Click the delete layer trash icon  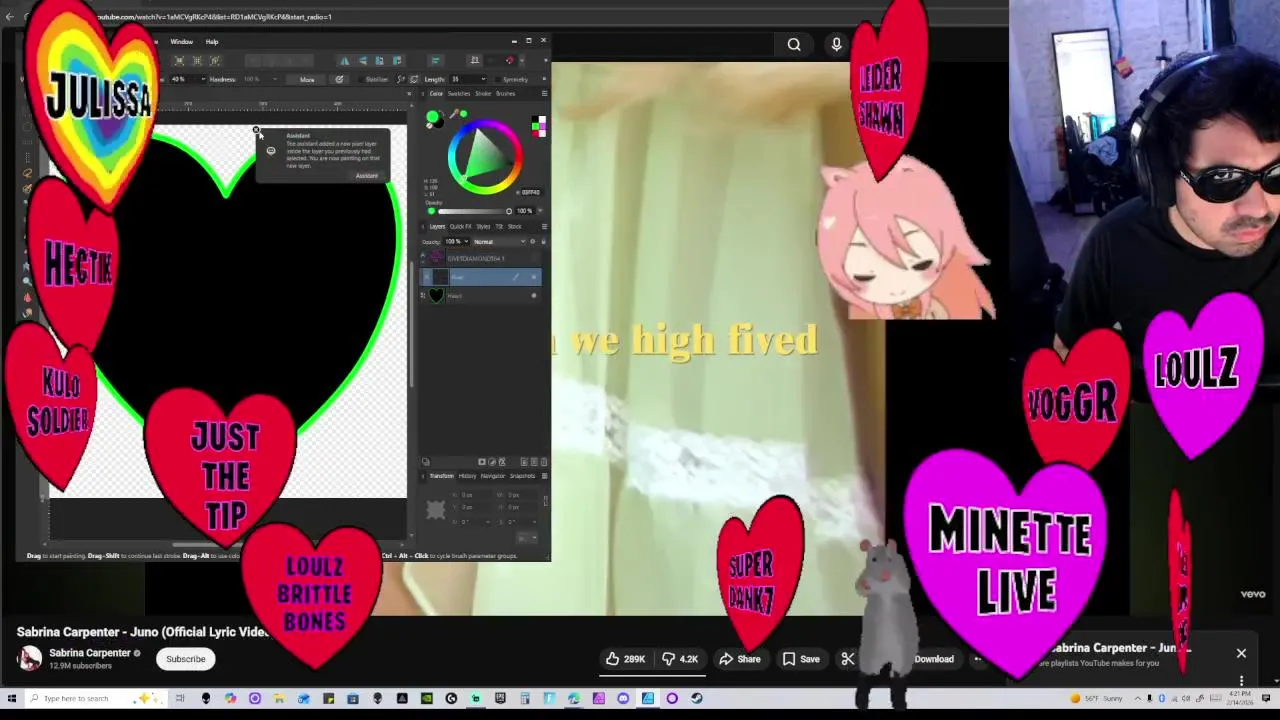(x=545, y=462)
